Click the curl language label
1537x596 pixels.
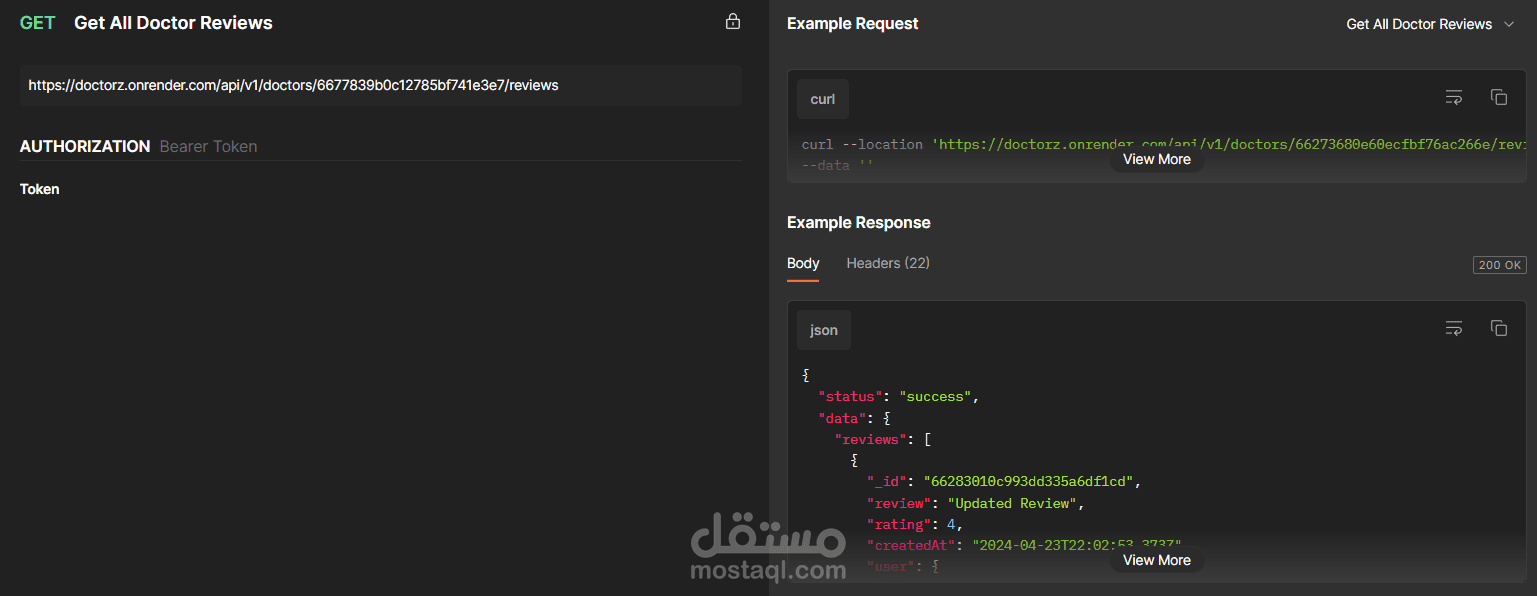pos(823,99)
